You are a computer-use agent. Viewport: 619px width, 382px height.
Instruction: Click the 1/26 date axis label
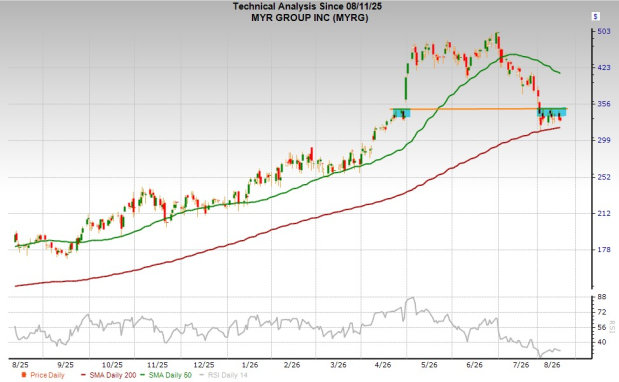[250, 365]
